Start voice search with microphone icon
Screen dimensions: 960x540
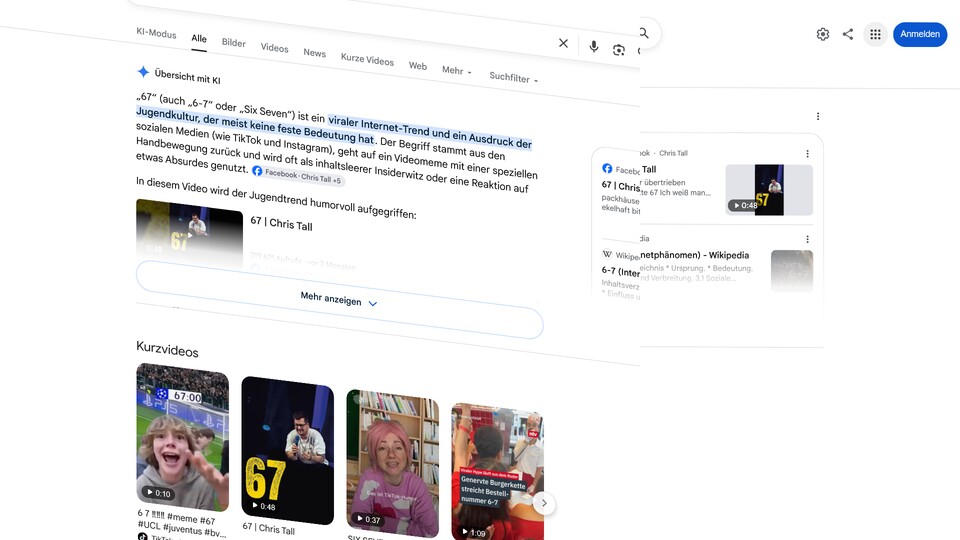click(593, 47)
